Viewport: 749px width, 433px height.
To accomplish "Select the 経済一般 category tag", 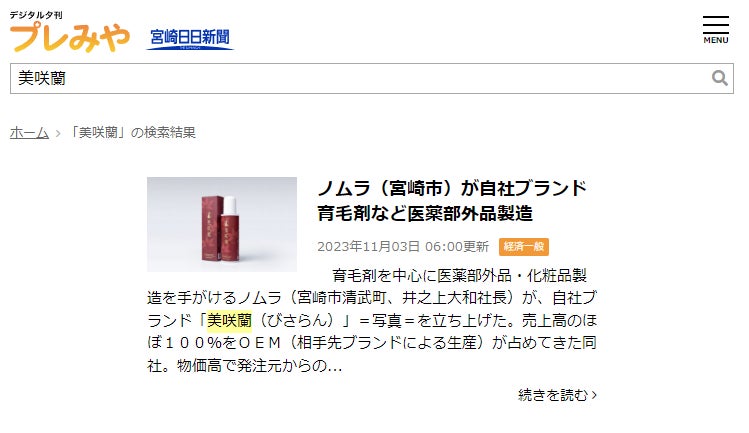I will [x=524, y=247].
